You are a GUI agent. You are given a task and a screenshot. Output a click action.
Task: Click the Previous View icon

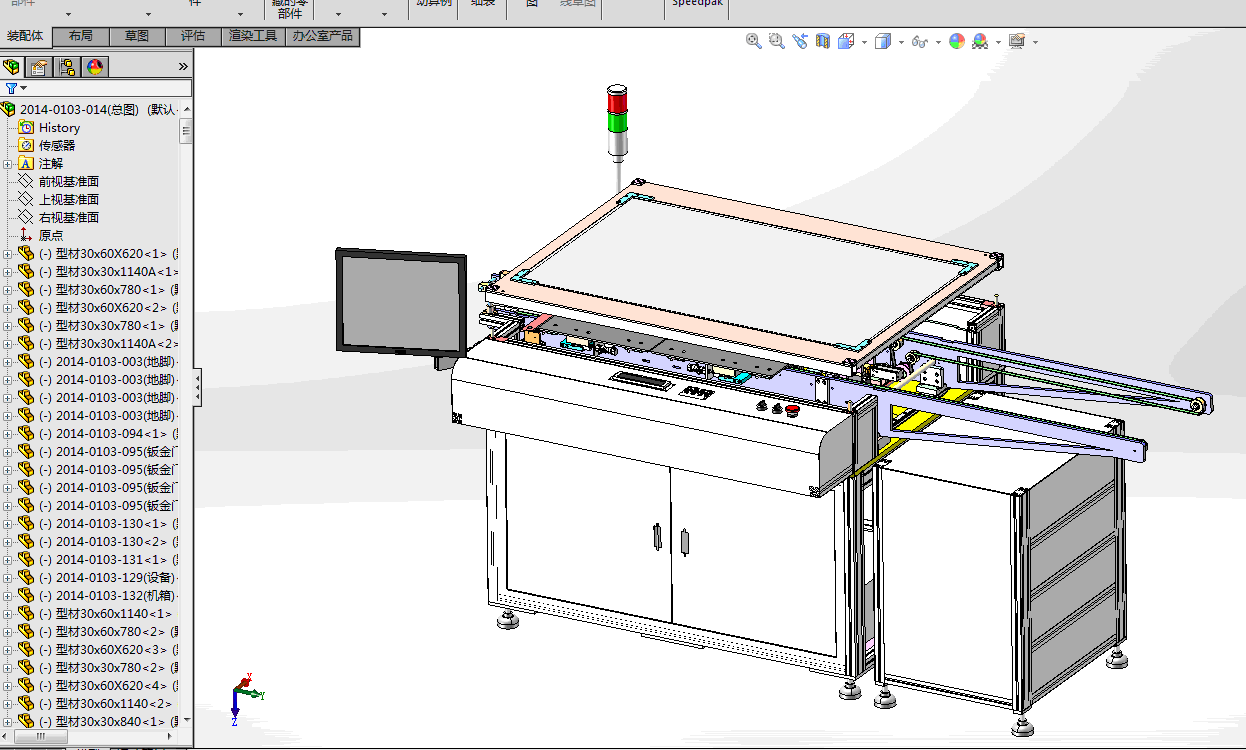click(800, 41)
